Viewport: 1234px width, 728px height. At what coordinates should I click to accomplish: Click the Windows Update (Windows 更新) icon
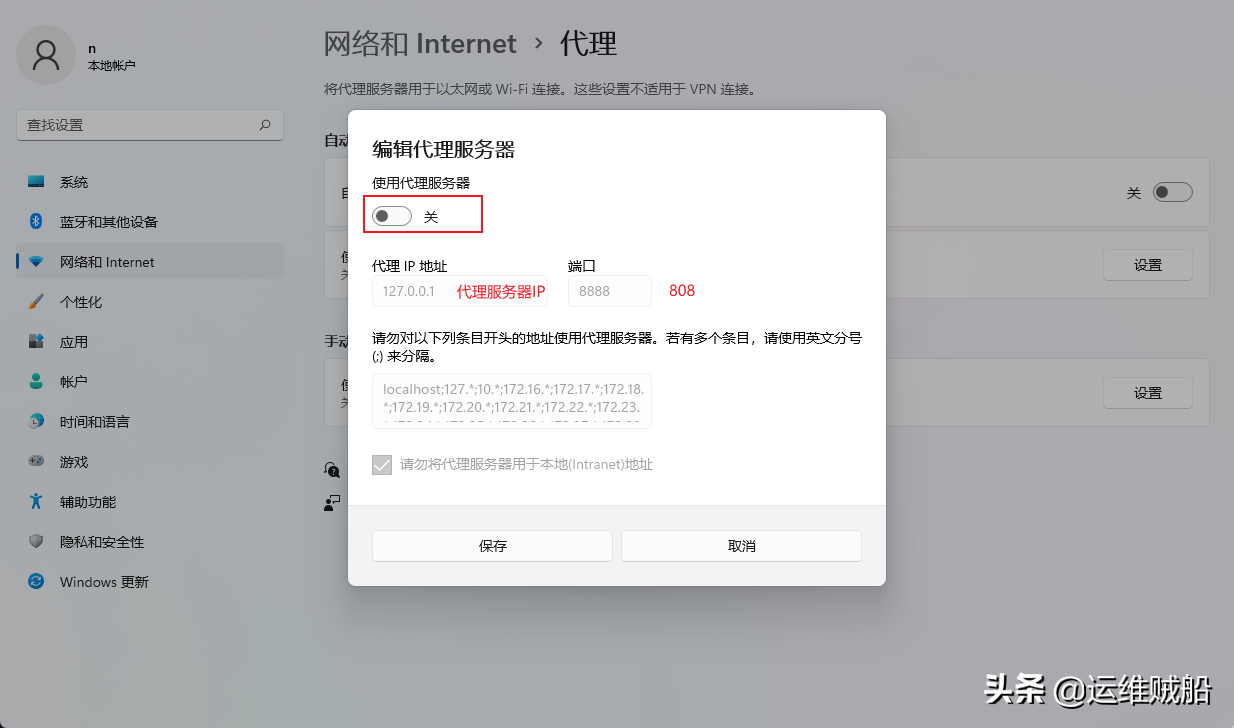[37, 582]
